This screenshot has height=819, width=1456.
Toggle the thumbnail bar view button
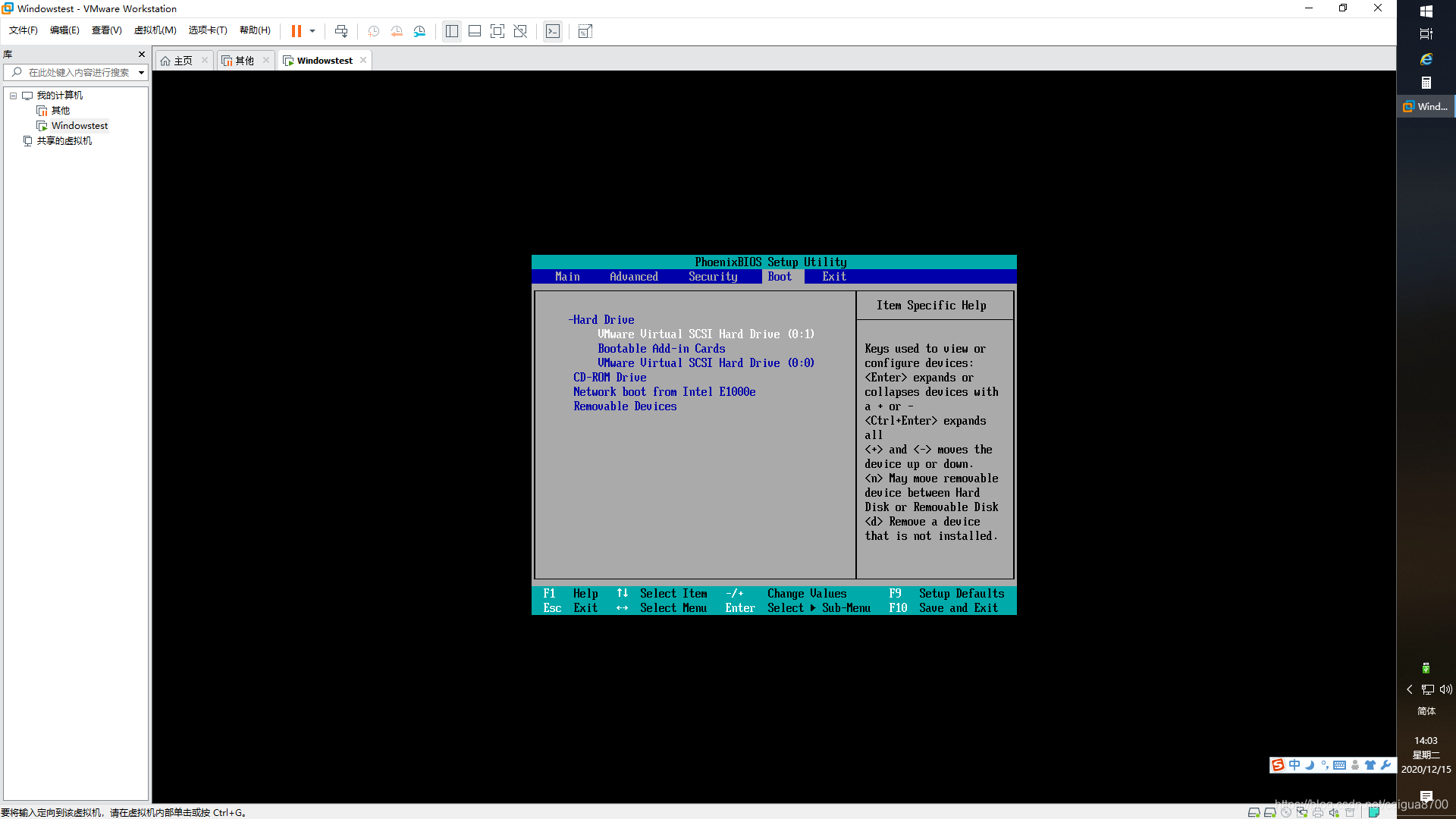pyautogui.click(x=475, y=31)
